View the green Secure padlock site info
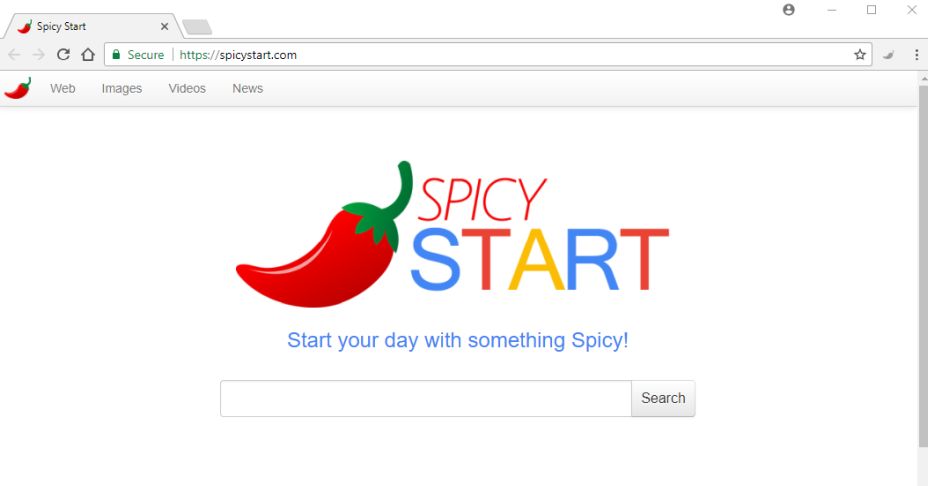The width and height of the screenshot is (928, 486). tap(138, 55)
